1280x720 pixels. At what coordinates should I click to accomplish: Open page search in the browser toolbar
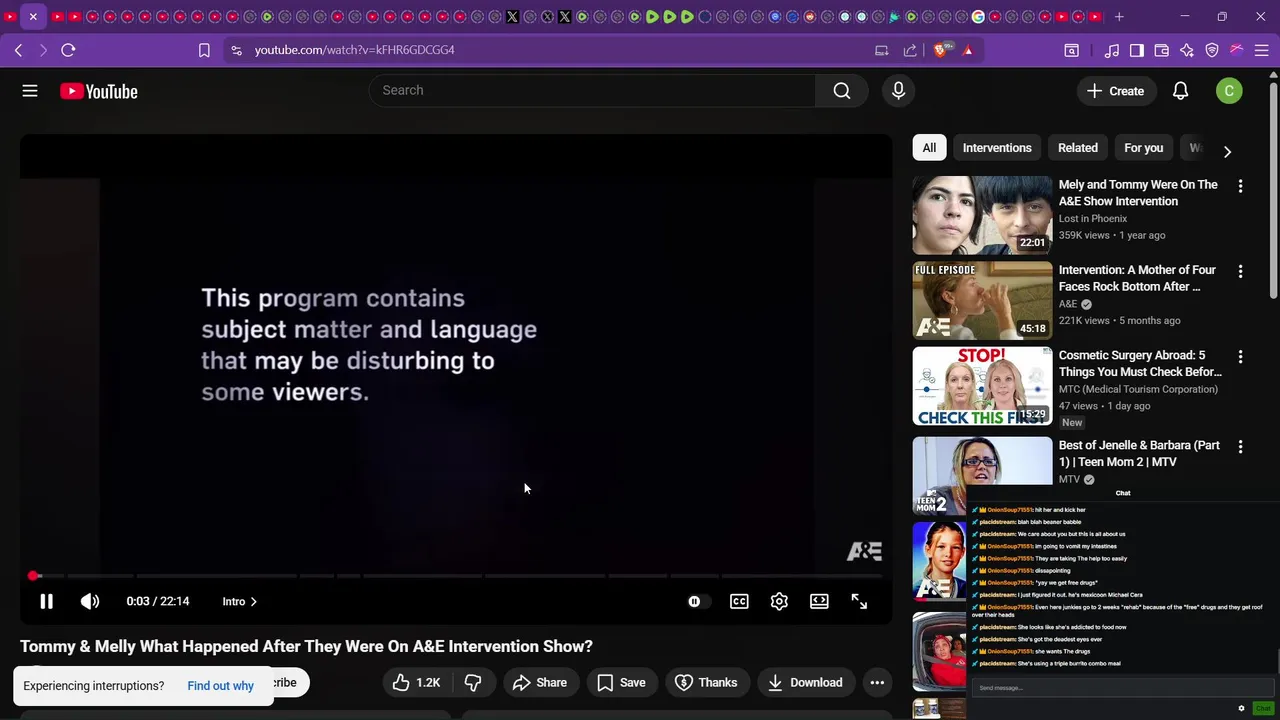tap(1071, 50)
